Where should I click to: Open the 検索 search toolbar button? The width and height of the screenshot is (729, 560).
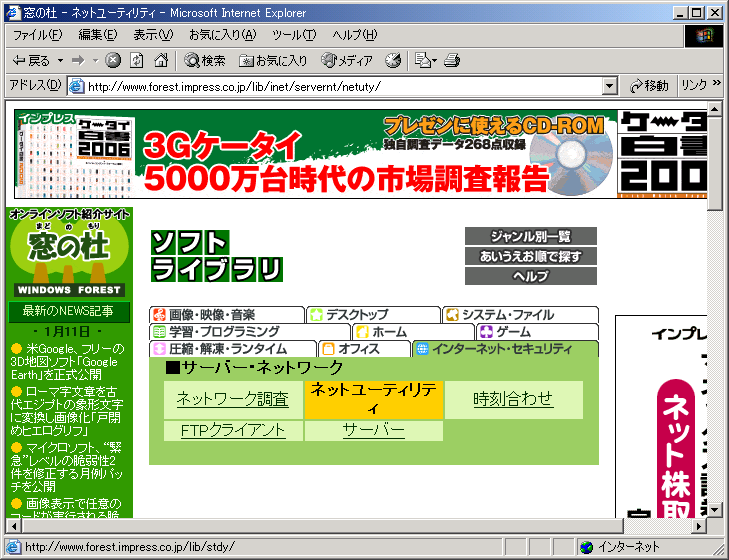205,60
